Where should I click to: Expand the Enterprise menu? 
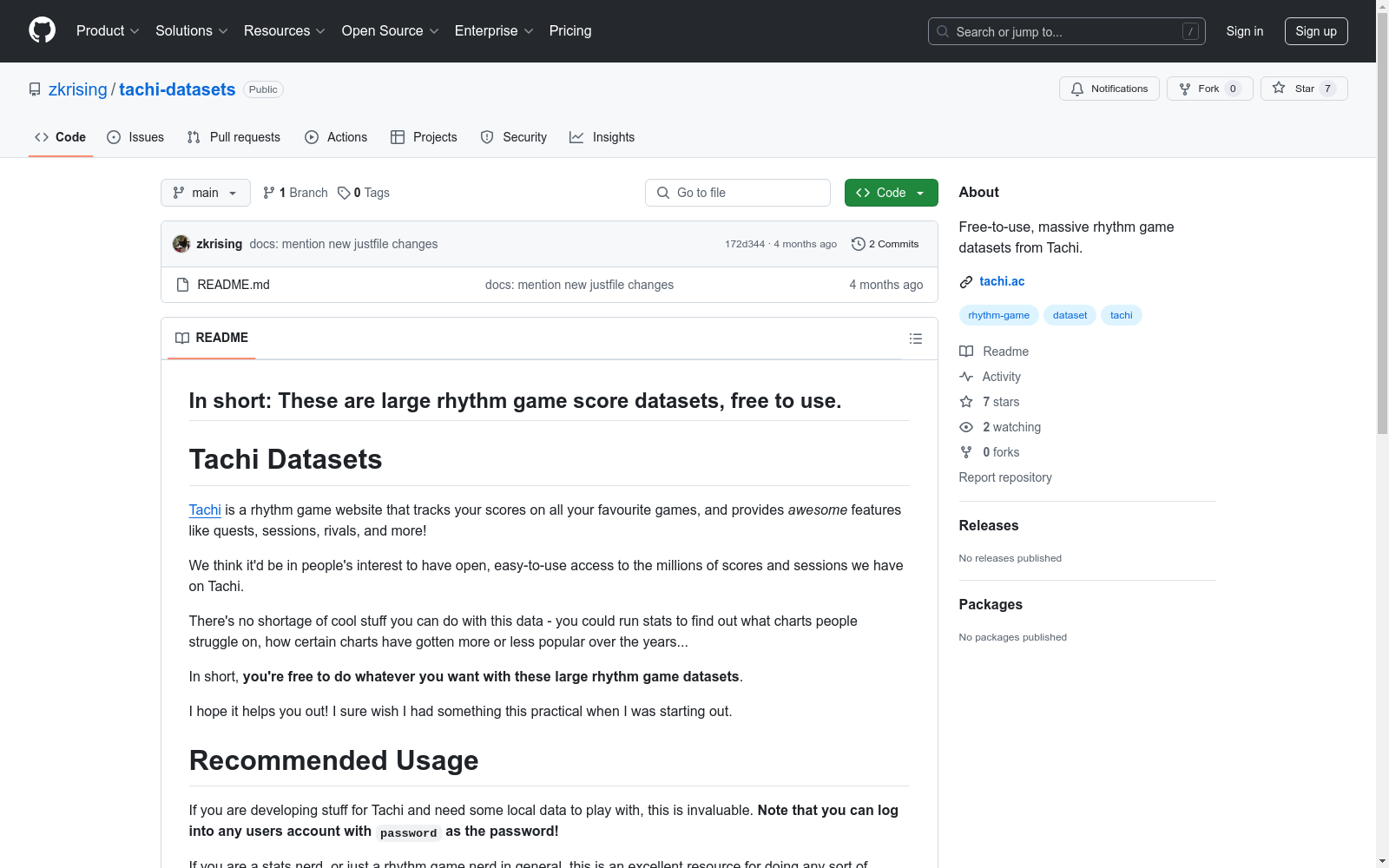tap(494, 30)
